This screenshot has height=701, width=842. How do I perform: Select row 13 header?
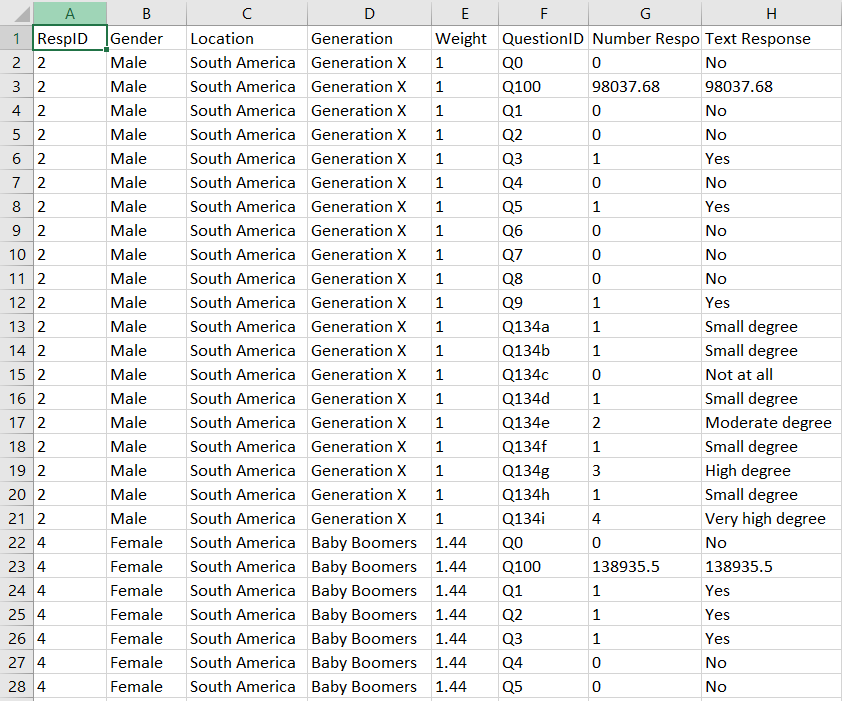[x=16, y=327]
